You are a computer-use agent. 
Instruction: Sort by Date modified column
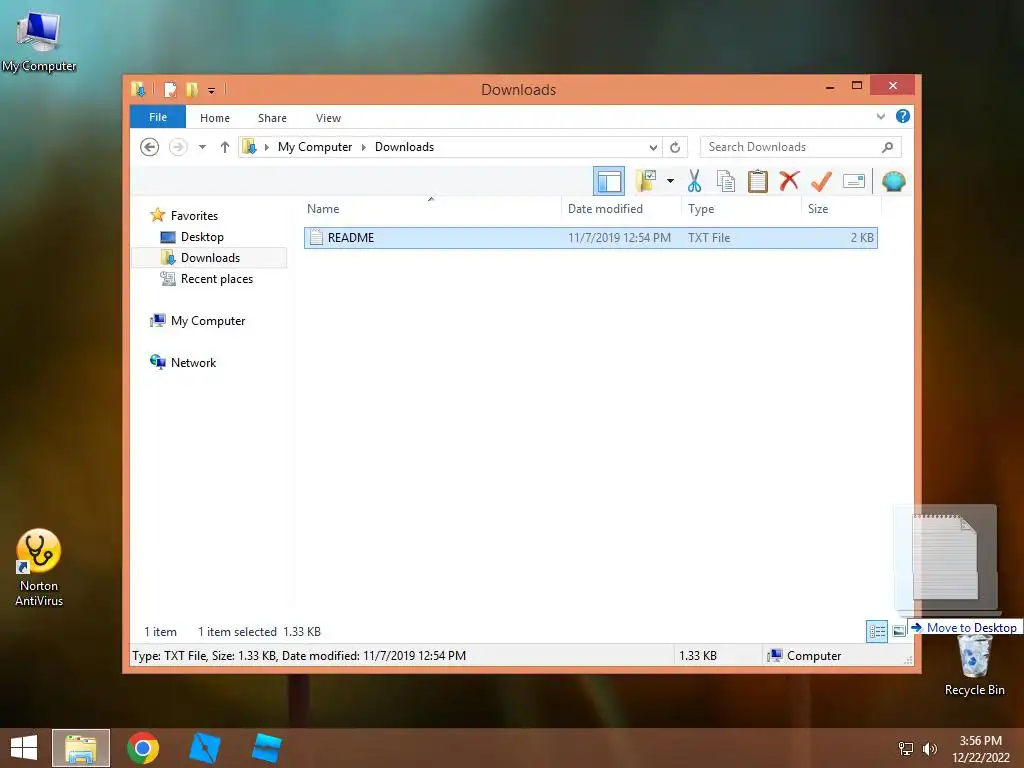(x=621, y=209)
